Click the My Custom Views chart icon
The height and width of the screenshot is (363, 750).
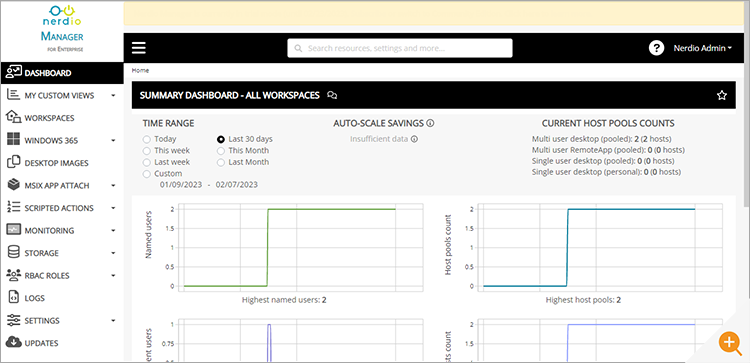(x=13, y=95)
